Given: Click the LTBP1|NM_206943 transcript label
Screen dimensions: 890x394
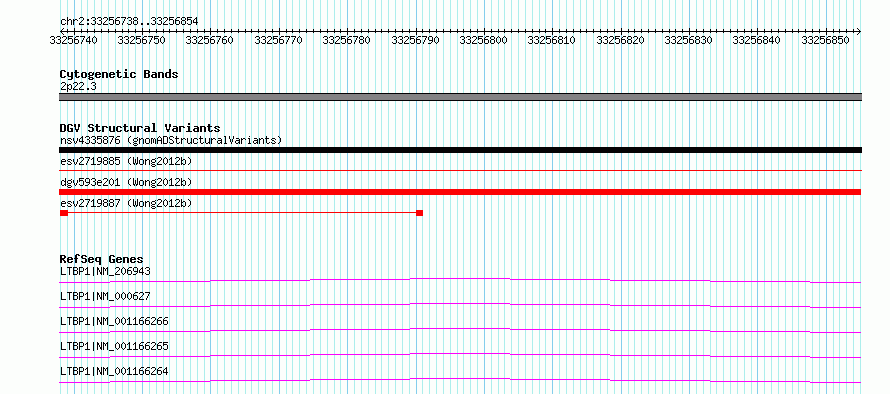Looking at the screenshot, I should tap(105, 271).
